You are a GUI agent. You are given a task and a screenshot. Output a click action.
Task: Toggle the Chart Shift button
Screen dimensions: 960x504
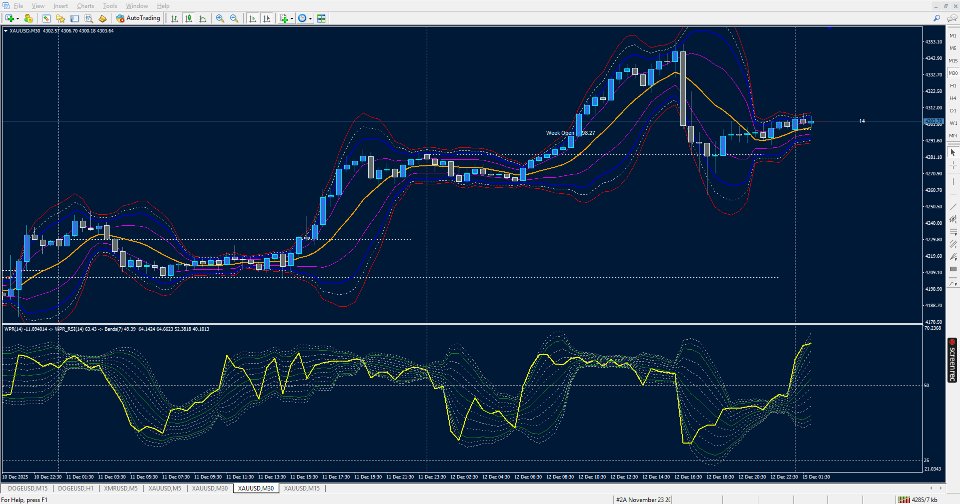point(267,18)
